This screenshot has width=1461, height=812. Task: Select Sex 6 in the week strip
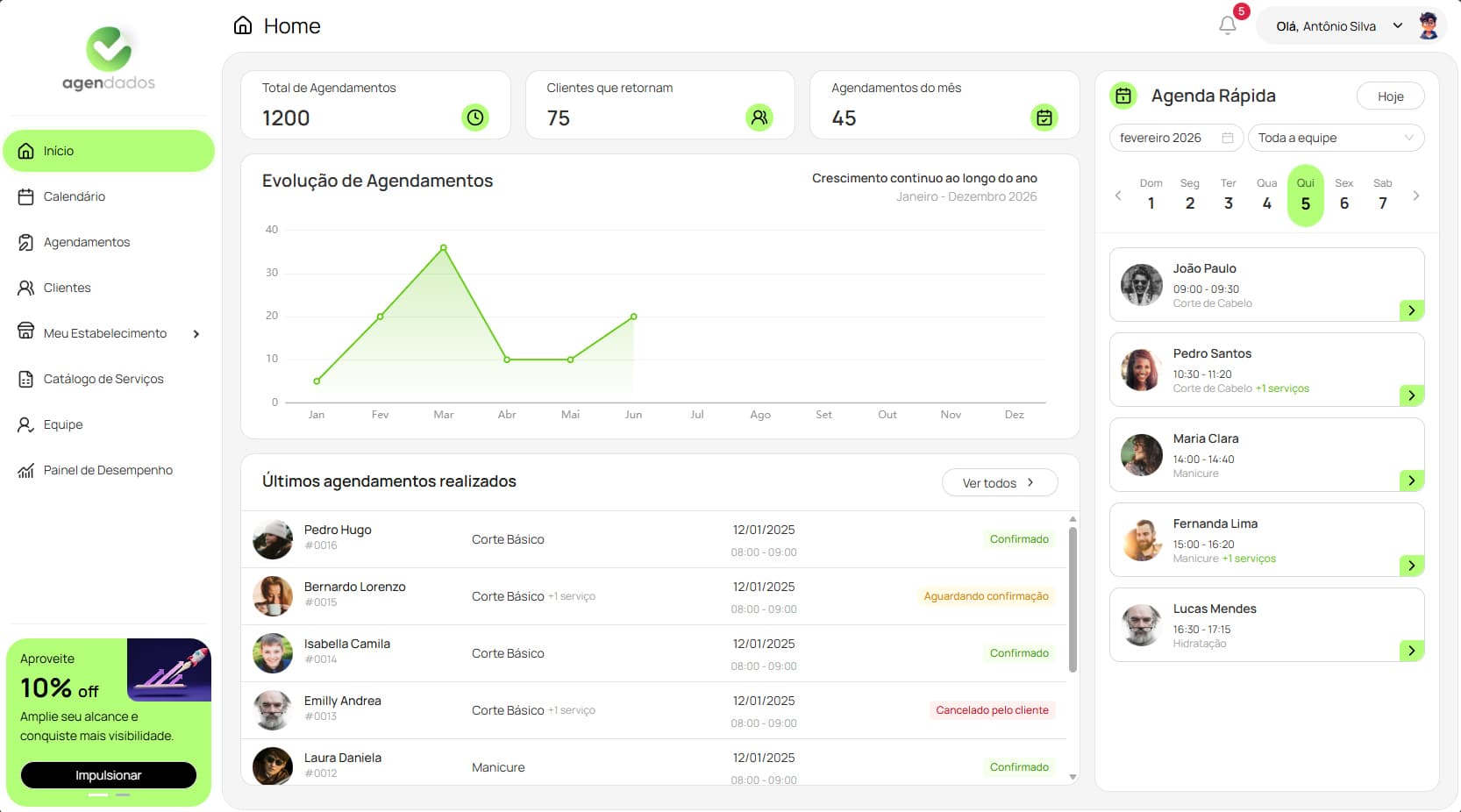(1343, 196)
